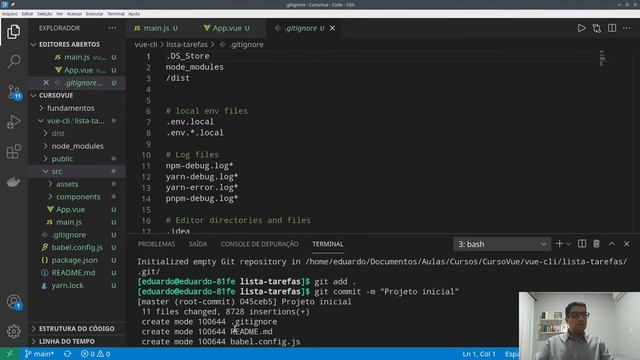Open Source Control view with 11 changes
Viewport: 640px width, 360px height.
[13, 92]
